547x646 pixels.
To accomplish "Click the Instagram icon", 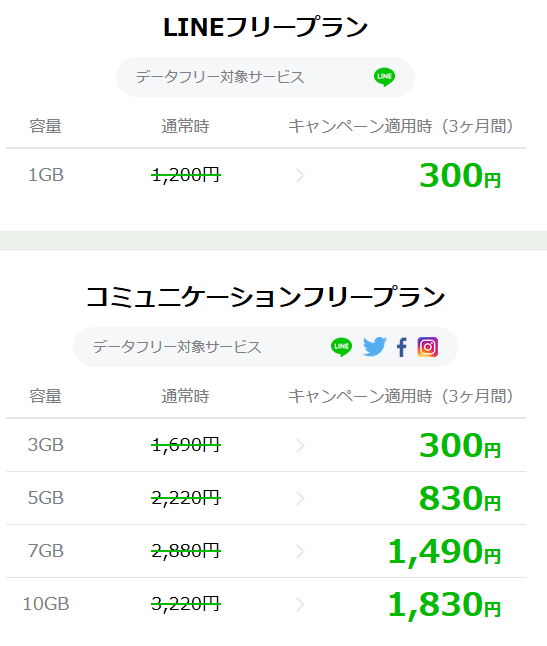I will point(428,347).
